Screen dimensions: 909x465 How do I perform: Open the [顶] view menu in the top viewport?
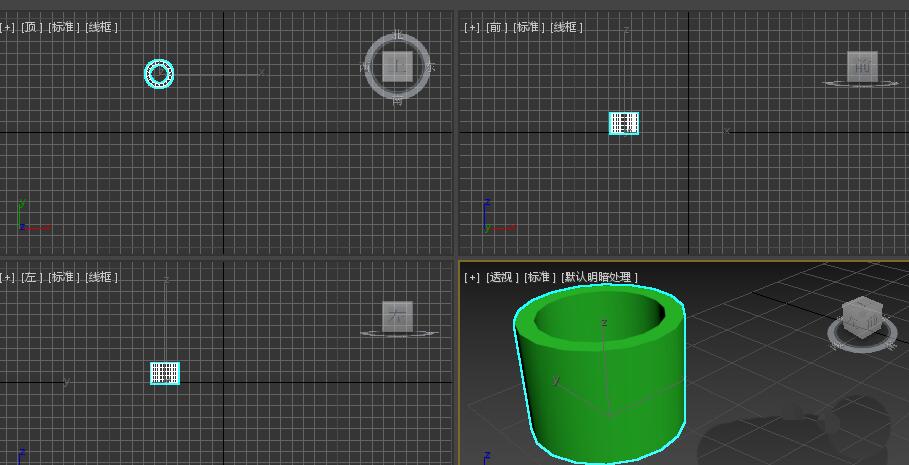point(31,27)
